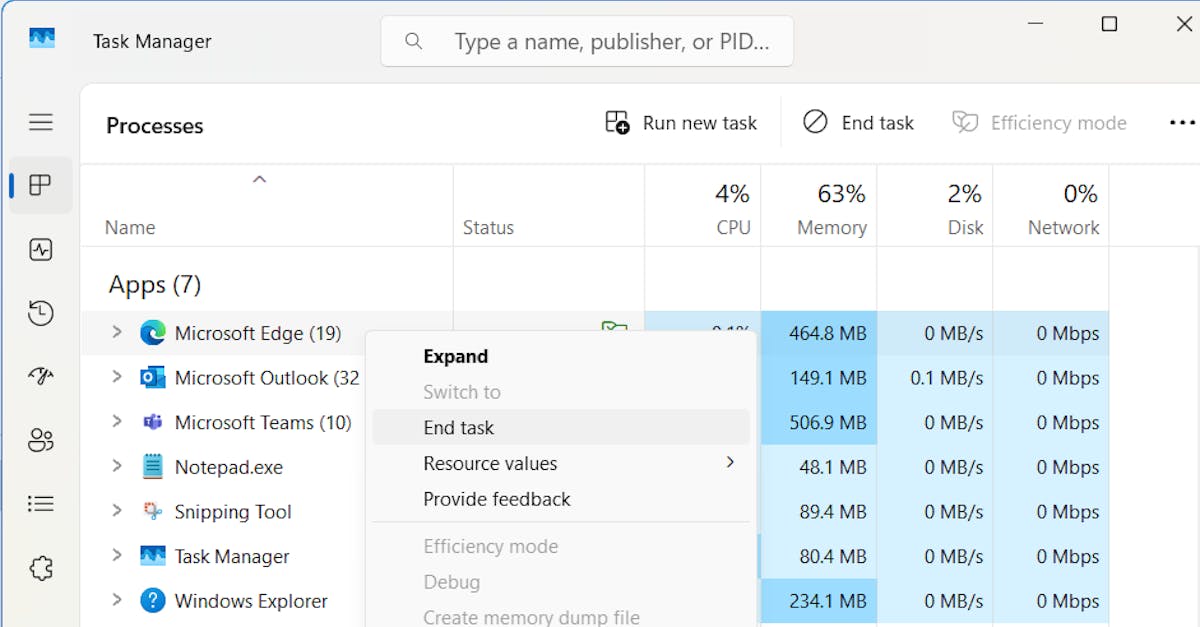Screen dimensions: 1200x627
Task: Open the three-dot more options menu
Action: tap(1181, 122)
